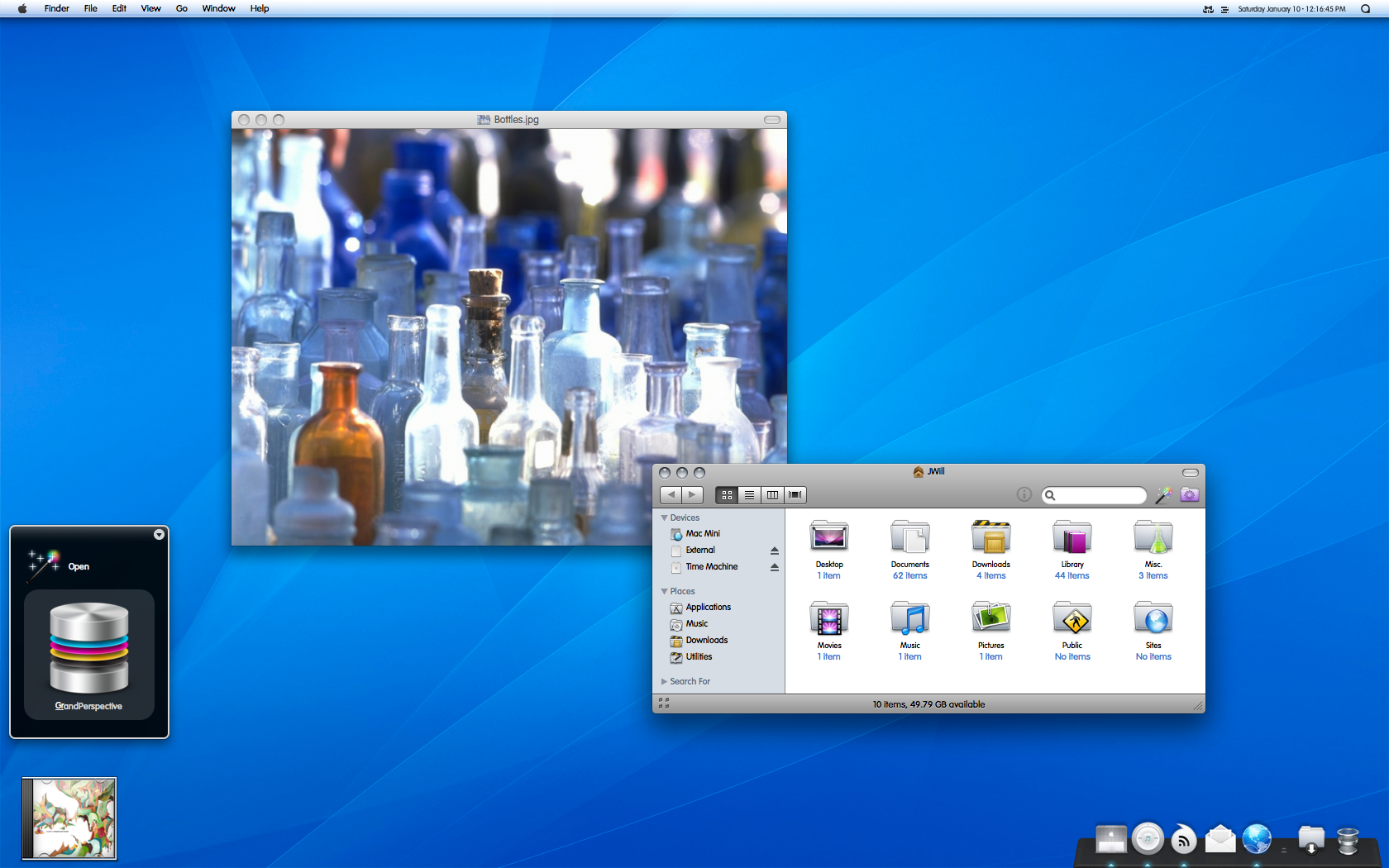Open the Finder menu
Screen dimensions: 1389x868
coord(56,8)
